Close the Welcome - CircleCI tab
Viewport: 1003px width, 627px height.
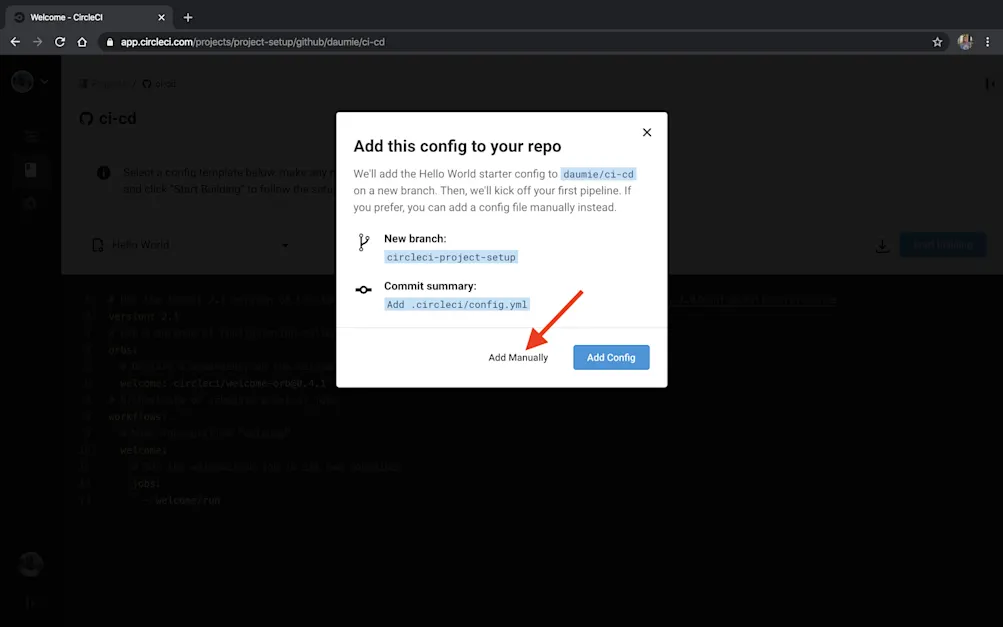point(161,17)
